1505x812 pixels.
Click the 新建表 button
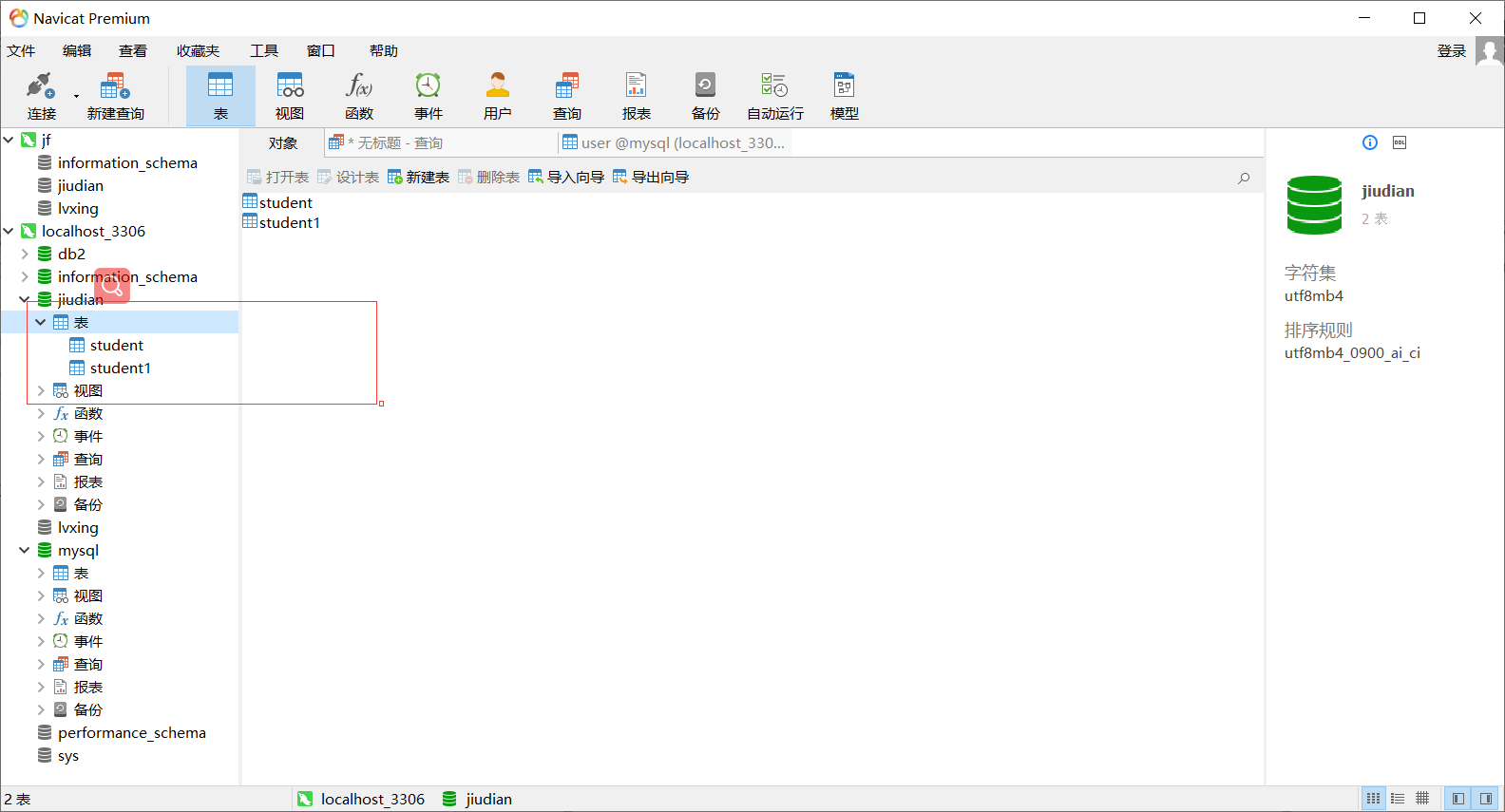coord(419,178)
